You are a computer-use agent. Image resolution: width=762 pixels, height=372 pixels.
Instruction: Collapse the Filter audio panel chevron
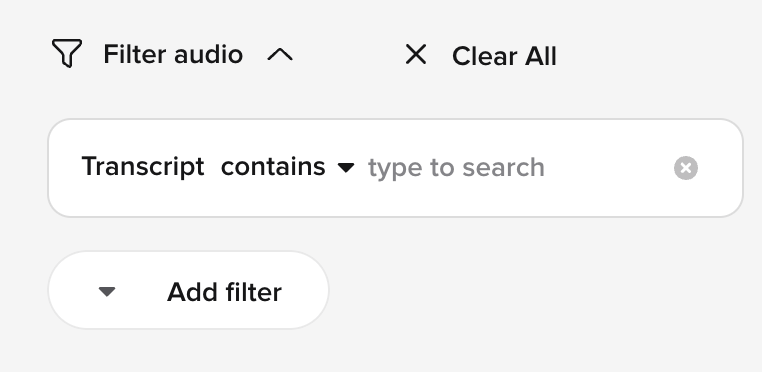[280, 54]
